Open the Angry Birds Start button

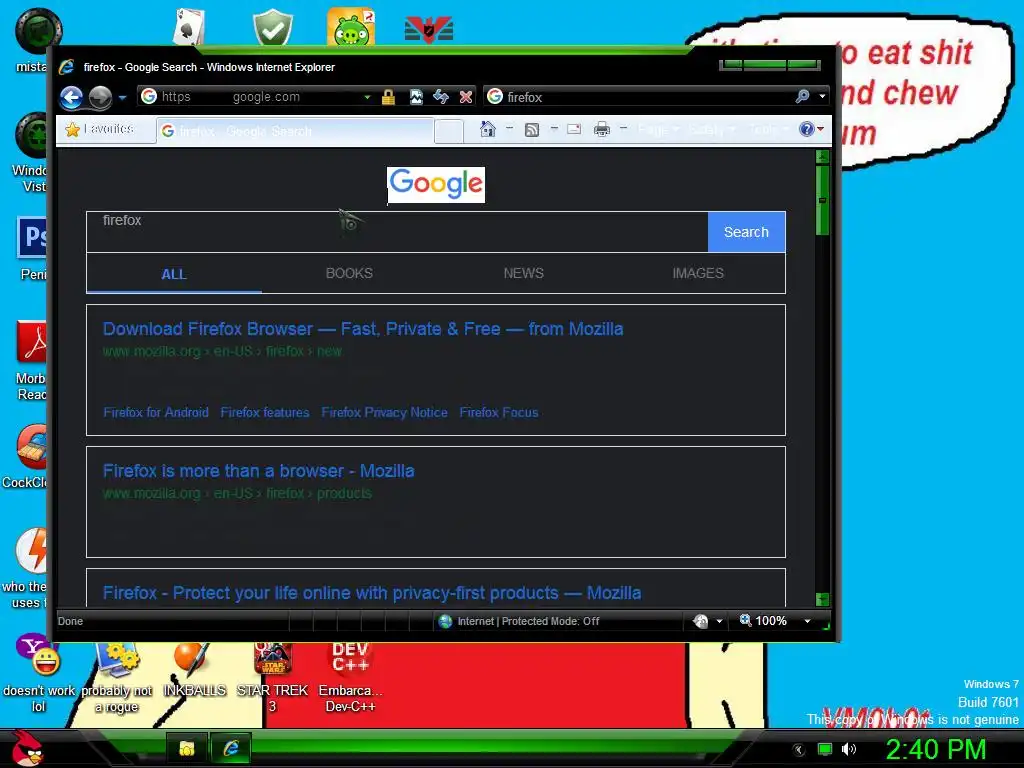(28, 748)
